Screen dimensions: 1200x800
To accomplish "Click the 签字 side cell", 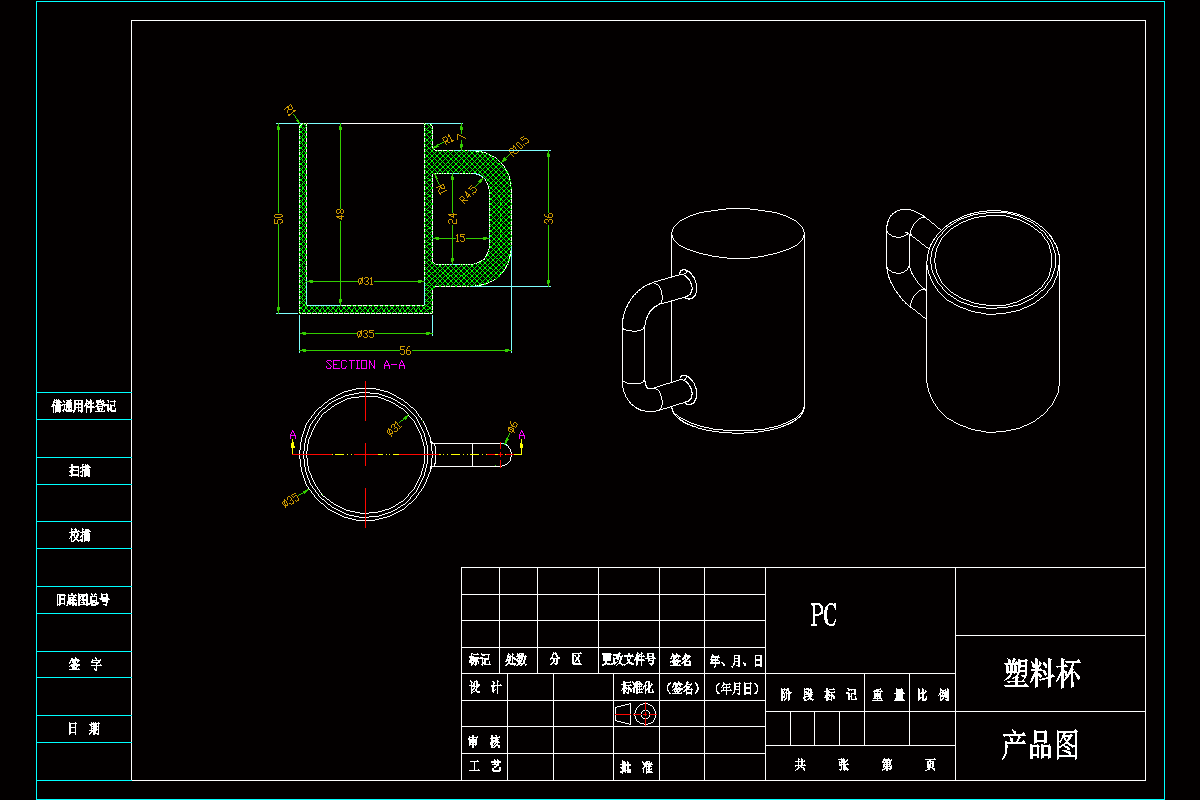I will pos(84,663).
